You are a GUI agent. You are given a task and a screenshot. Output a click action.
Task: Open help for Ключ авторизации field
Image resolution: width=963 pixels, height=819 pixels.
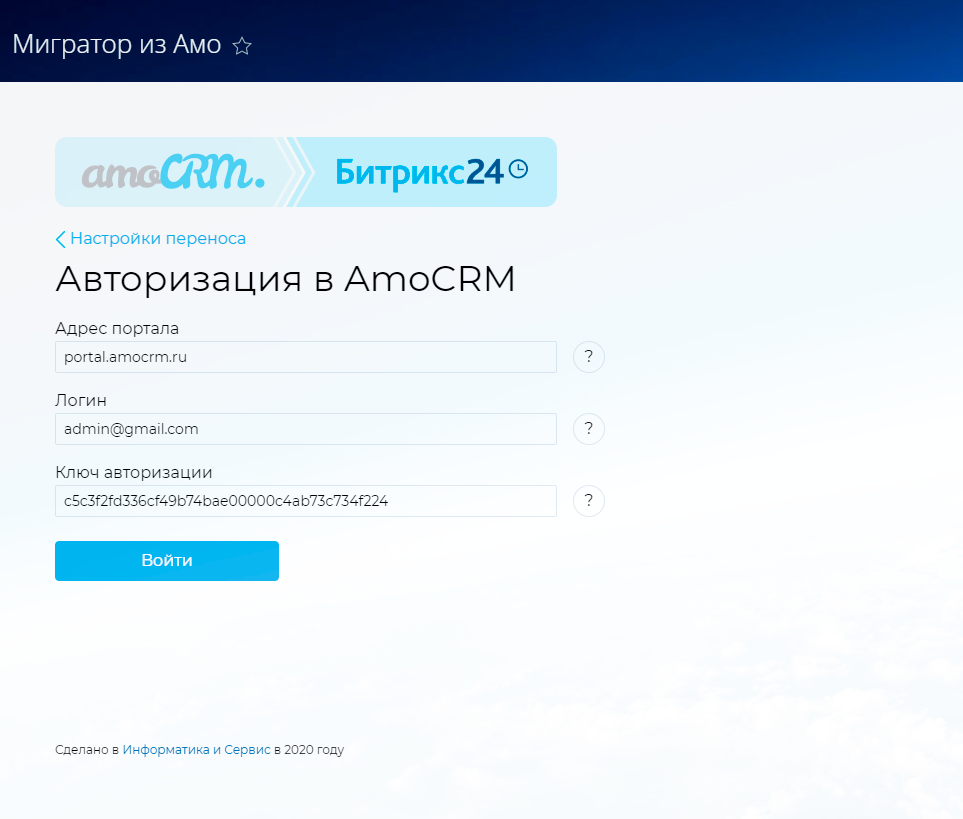tap(588, 501)
